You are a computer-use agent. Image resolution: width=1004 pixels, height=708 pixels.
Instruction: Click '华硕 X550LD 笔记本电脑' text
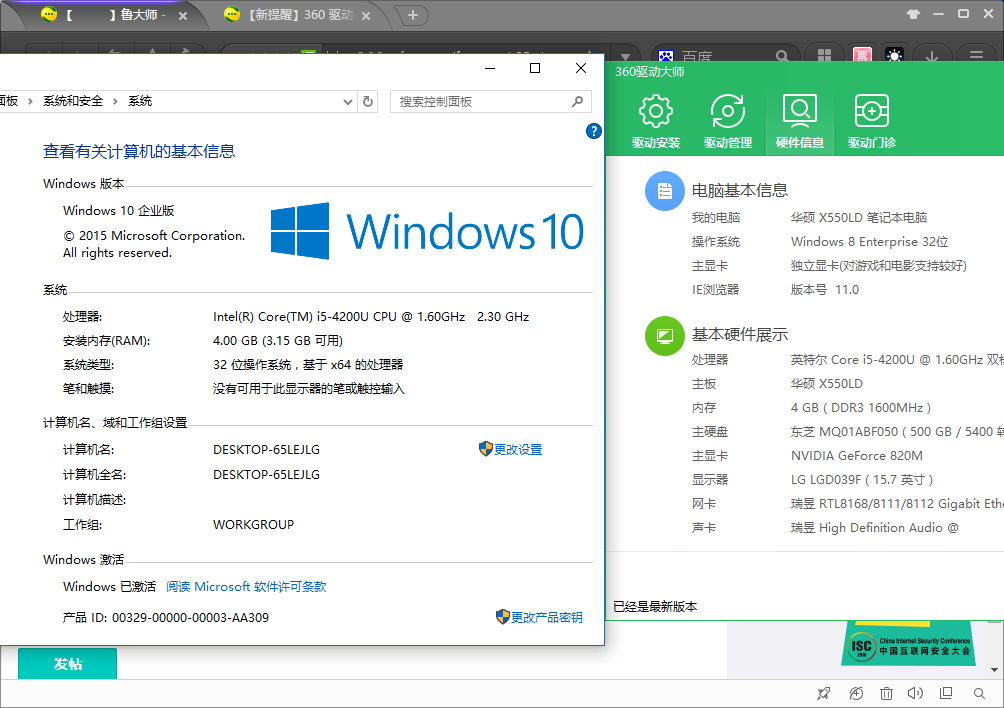[x=859, y=218]
